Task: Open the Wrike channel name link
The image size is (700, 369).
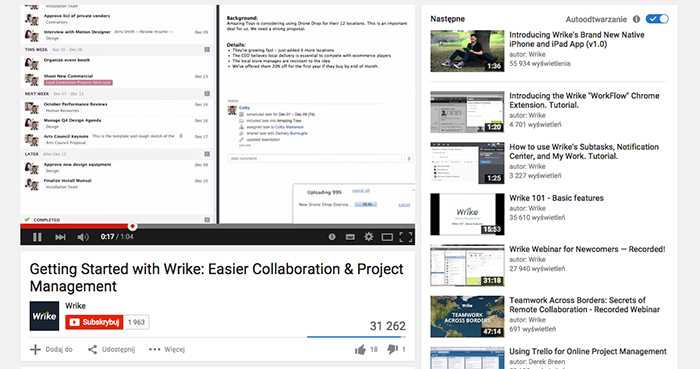Action: pyautogui.click(x=75, y=306)
